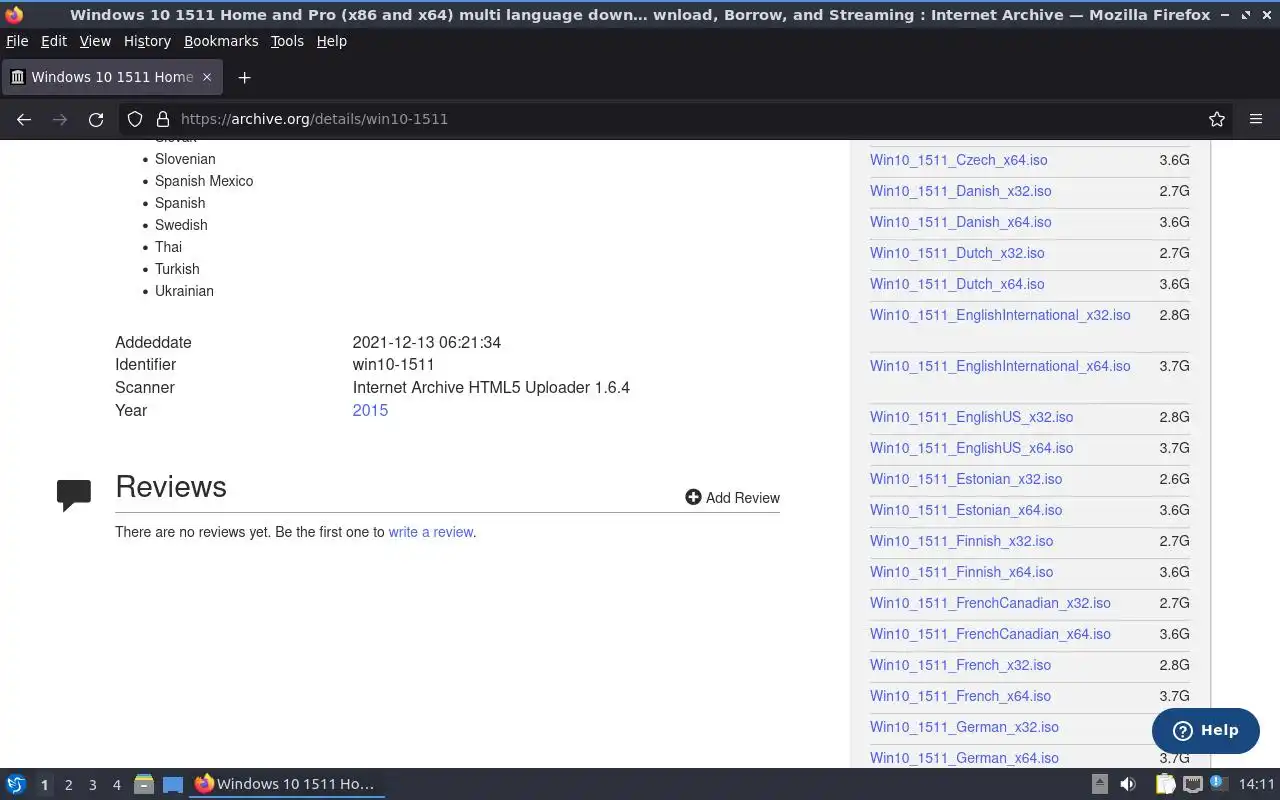Screen dimensions: 1280x800
Task: Open the file manager in taskbar
Action: coord(144,784)
